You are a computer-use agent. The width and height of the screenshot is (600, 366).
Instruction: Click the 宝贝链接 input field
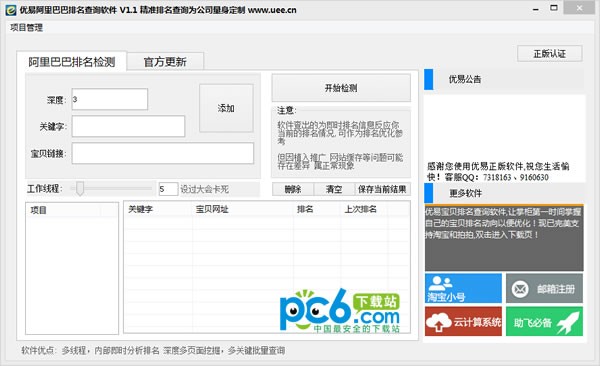point(163,153)
